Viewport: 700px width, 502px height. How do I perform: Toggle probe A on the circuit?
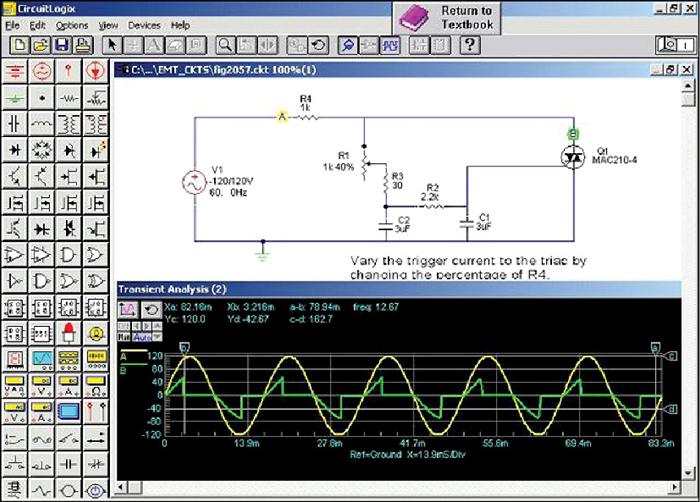[282, 117]
